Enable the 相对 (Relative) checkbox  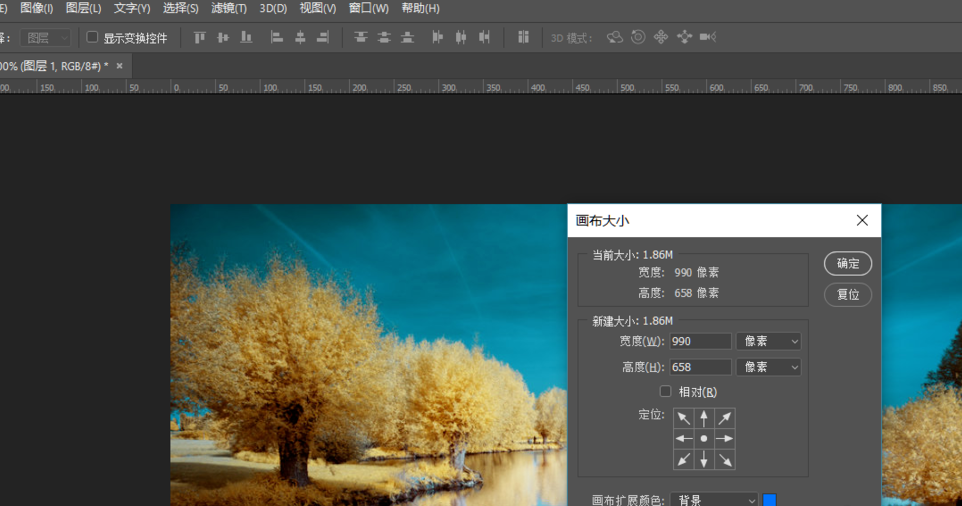tap(666, 392)
